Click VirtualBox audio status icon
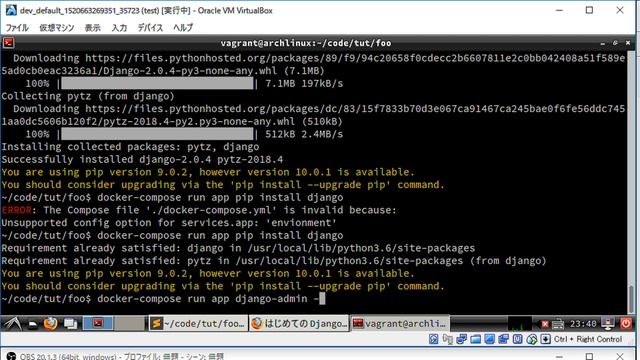This screenshot has height=360, width=640. (448, 339)
